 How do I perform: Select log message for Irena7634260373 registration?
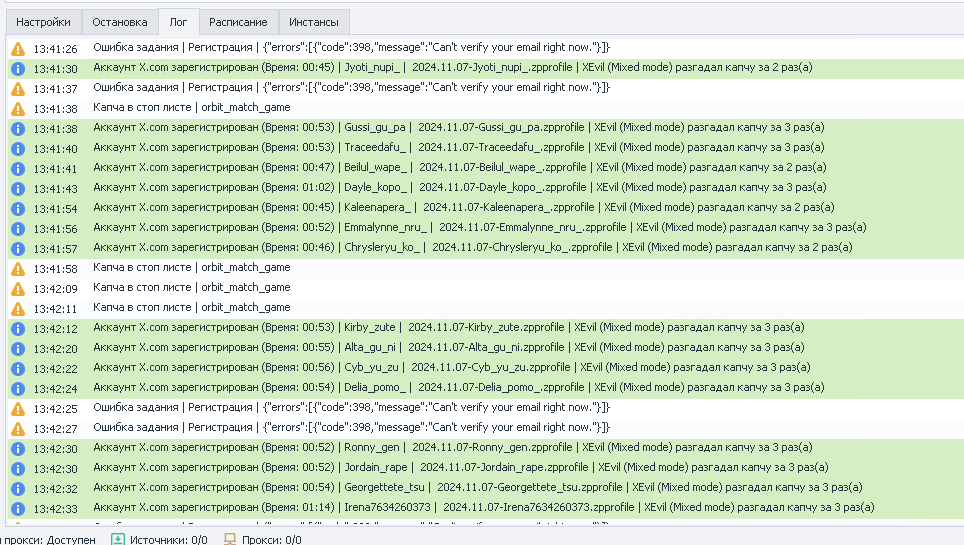(484, 507)
